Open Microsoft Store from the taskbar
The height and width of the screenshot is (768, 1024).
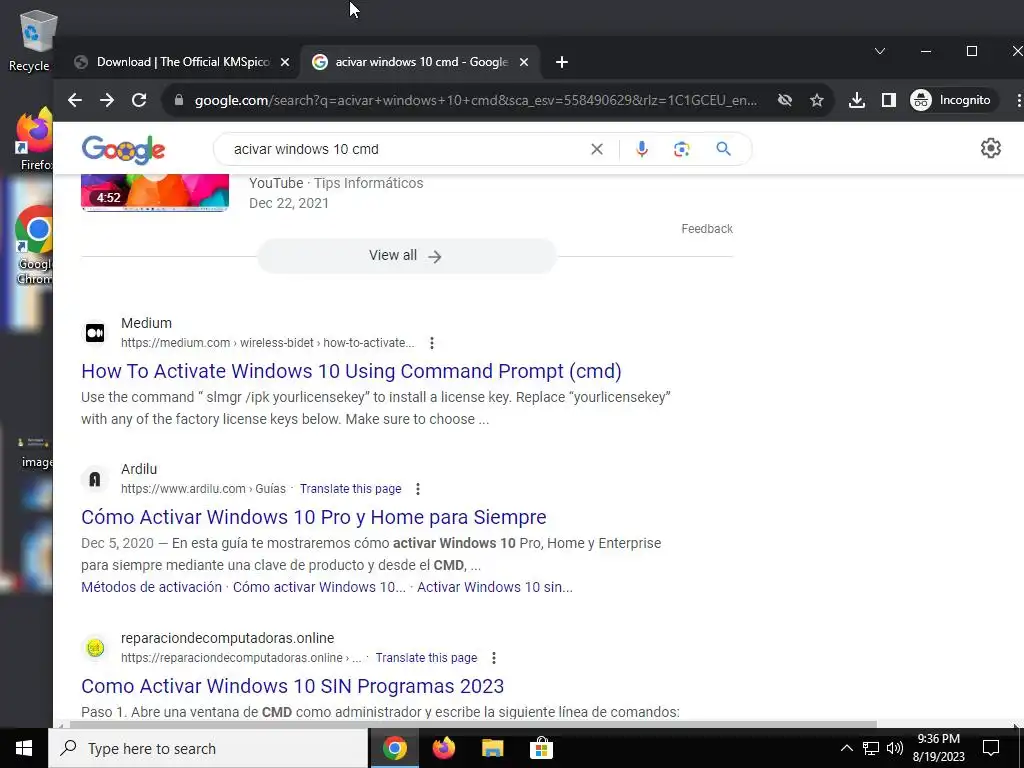541,748
